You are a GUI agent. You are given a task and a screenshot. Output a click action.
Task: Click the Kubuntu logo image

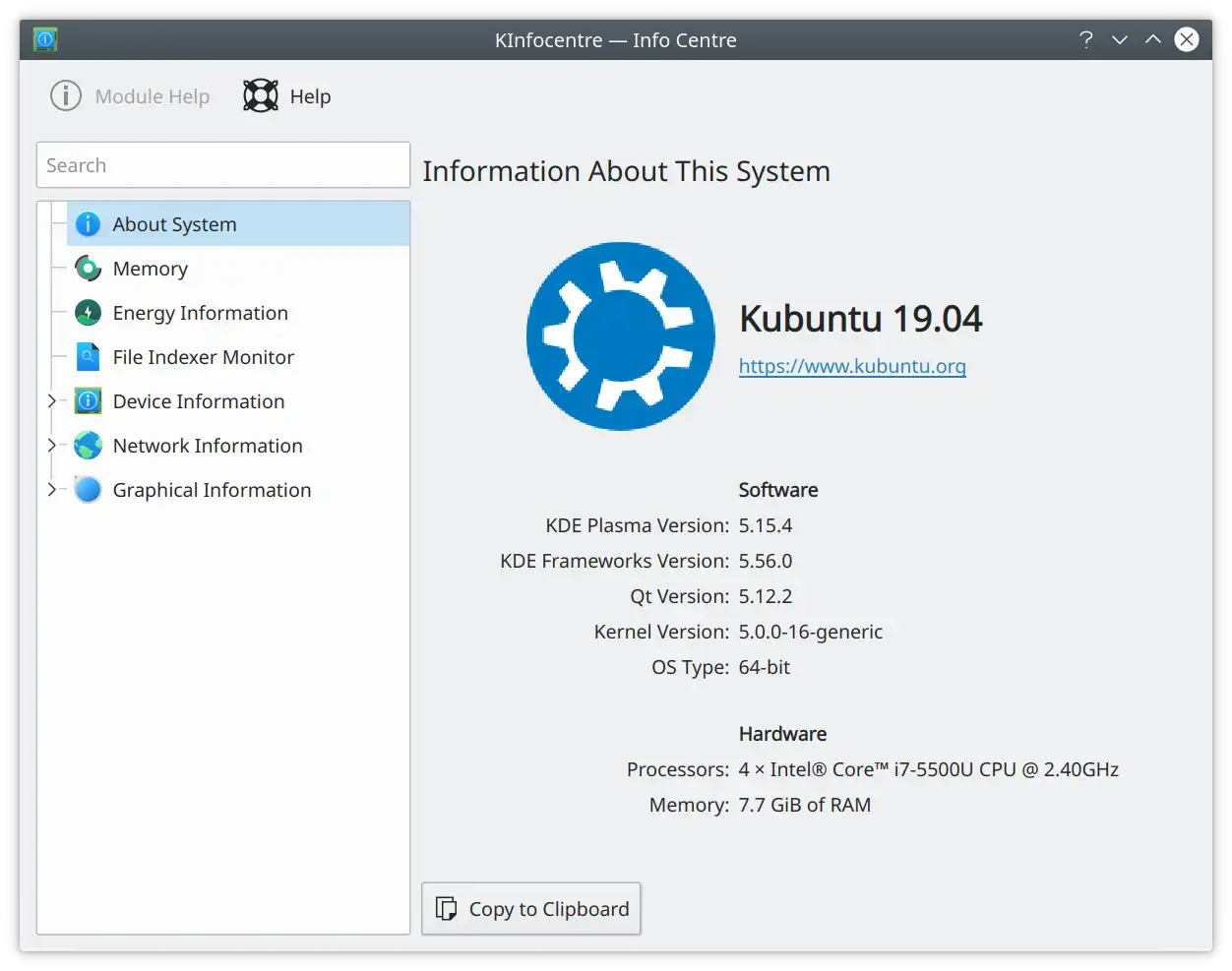tap(620, 336)
